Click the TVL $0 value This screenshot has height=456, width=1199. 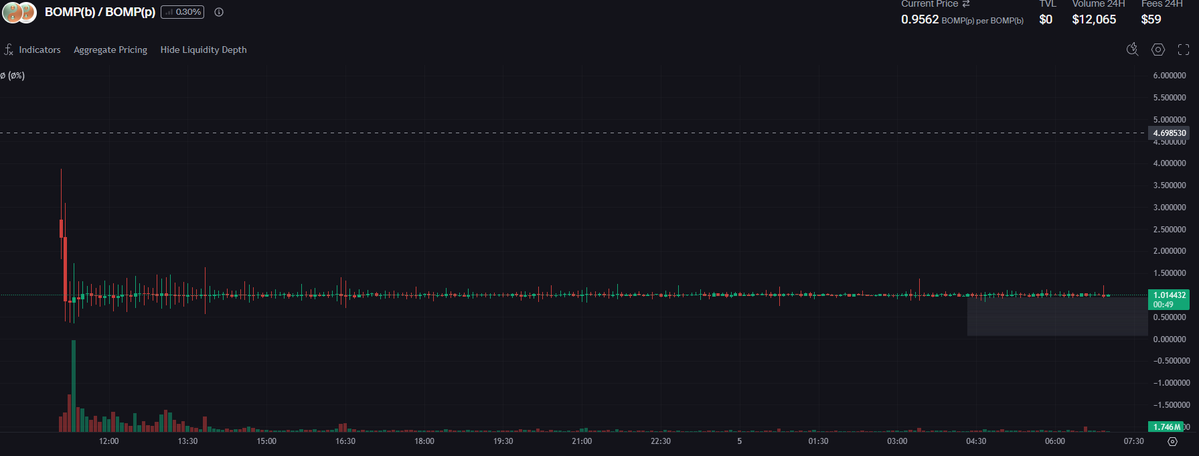1046,20
